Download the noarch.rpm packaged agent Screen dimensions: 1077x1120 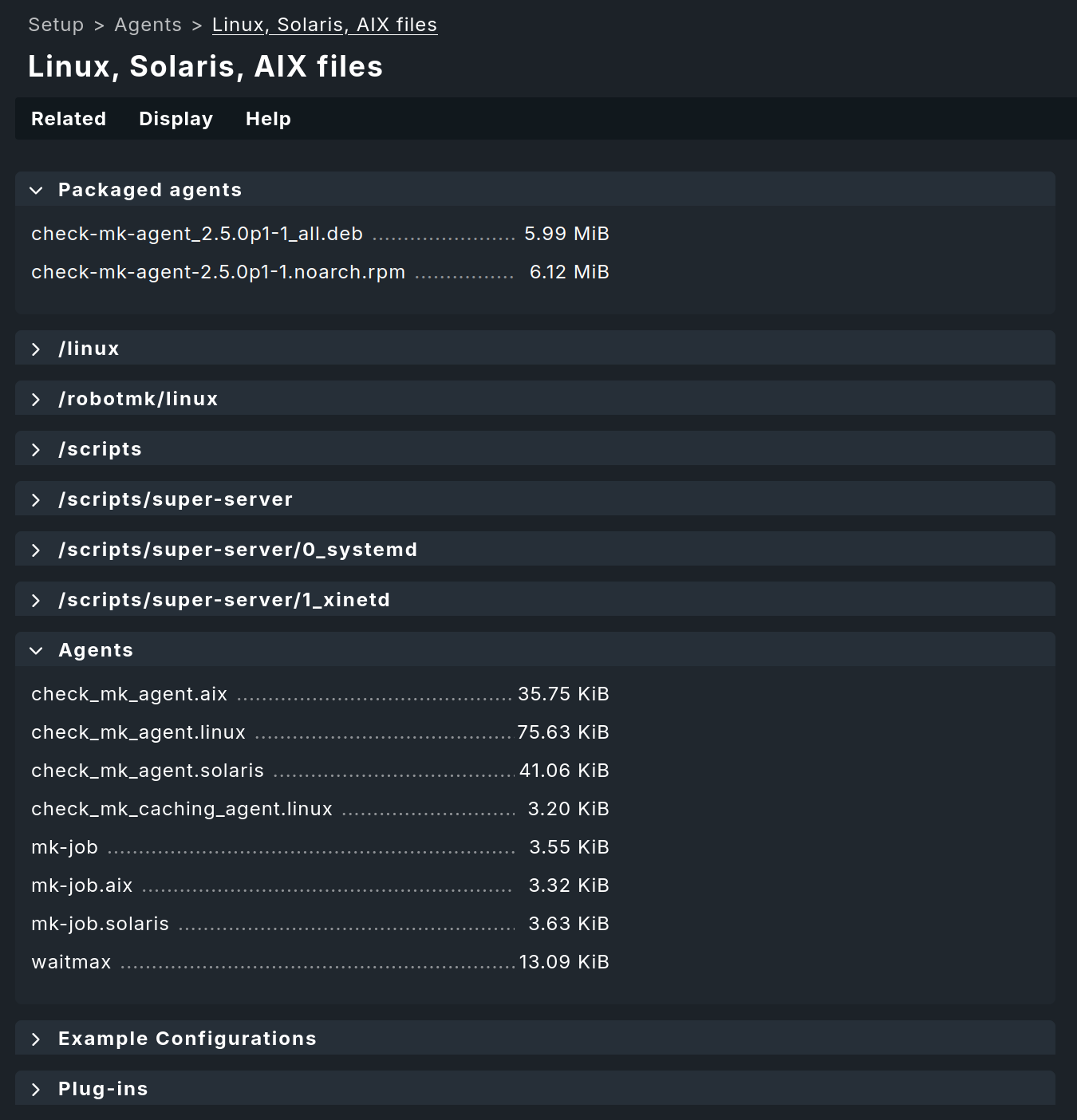pos(217,272)
